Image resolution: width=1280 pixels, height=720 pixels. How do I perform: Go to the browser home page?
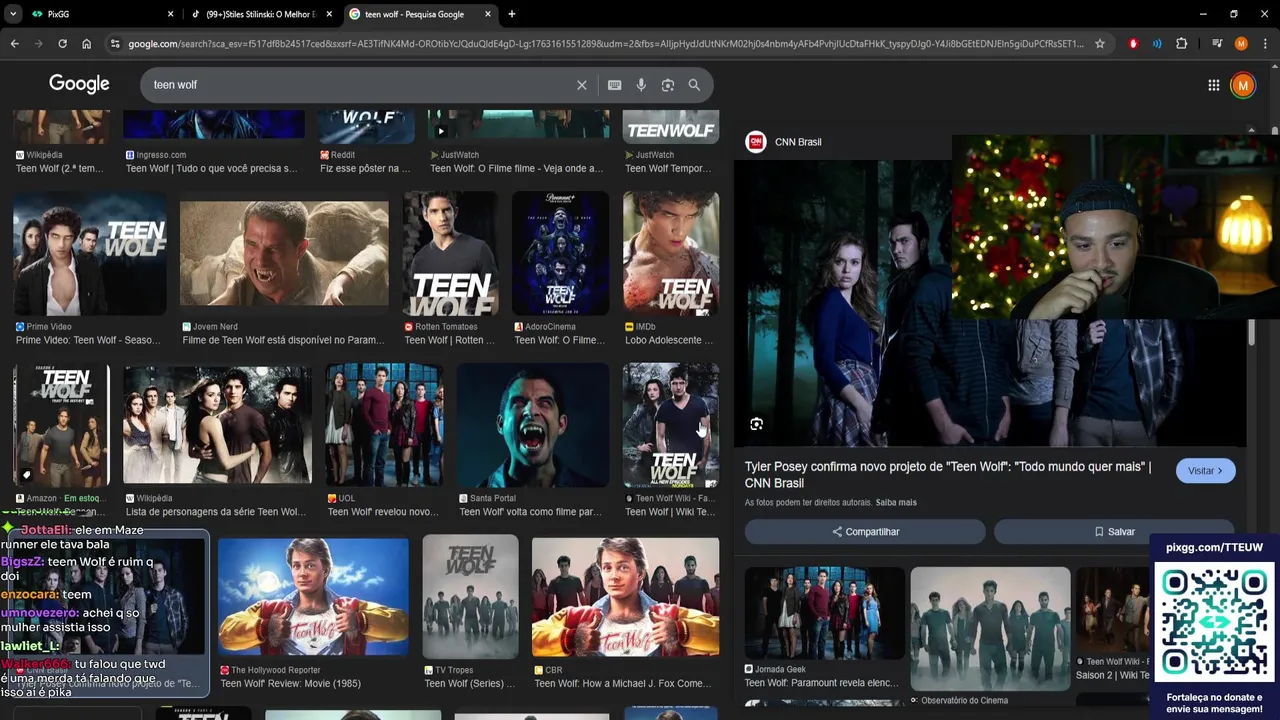click(86, 44)
